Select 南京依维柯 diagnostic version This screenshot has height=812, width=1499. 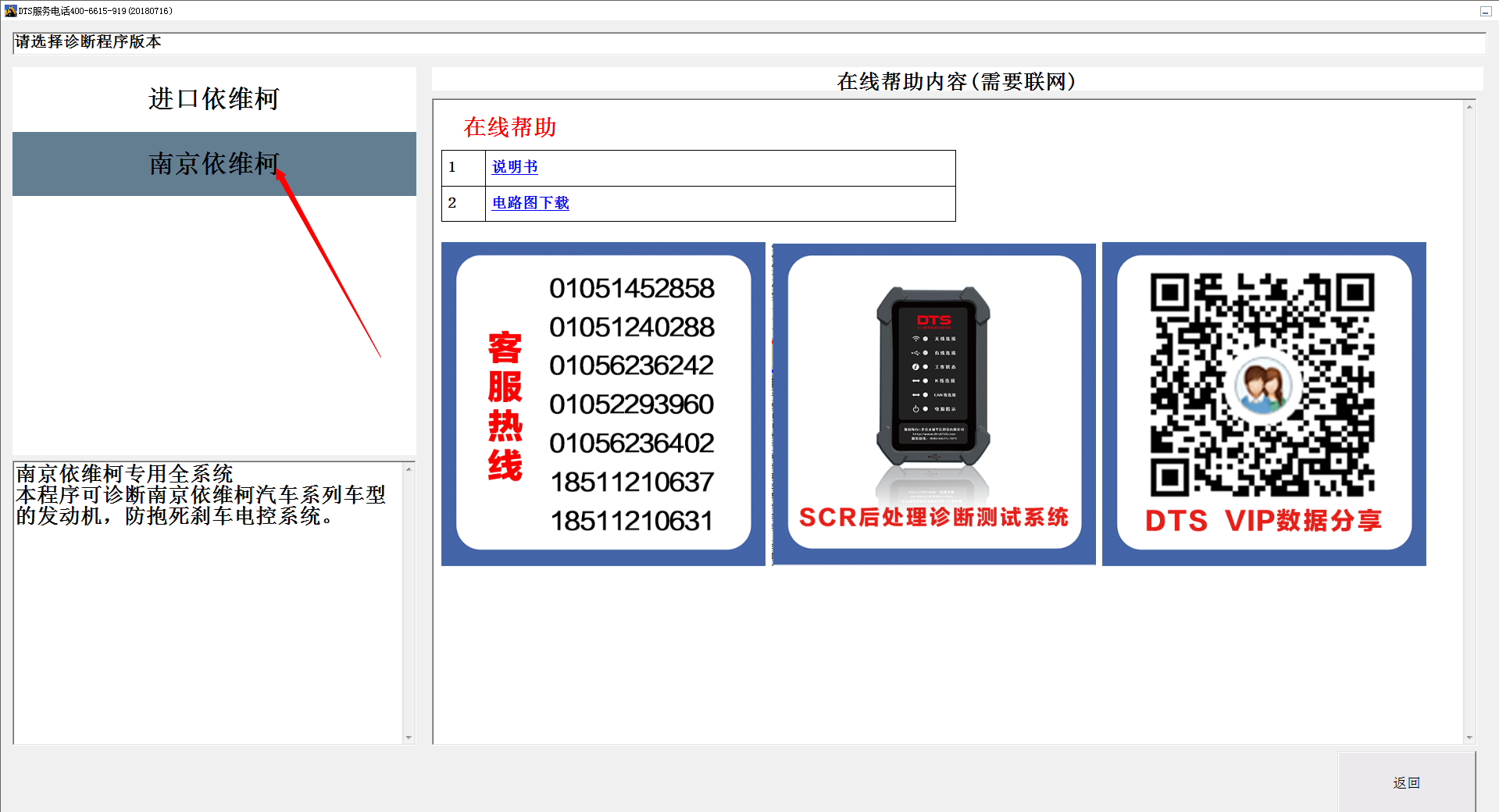point(214,164)
